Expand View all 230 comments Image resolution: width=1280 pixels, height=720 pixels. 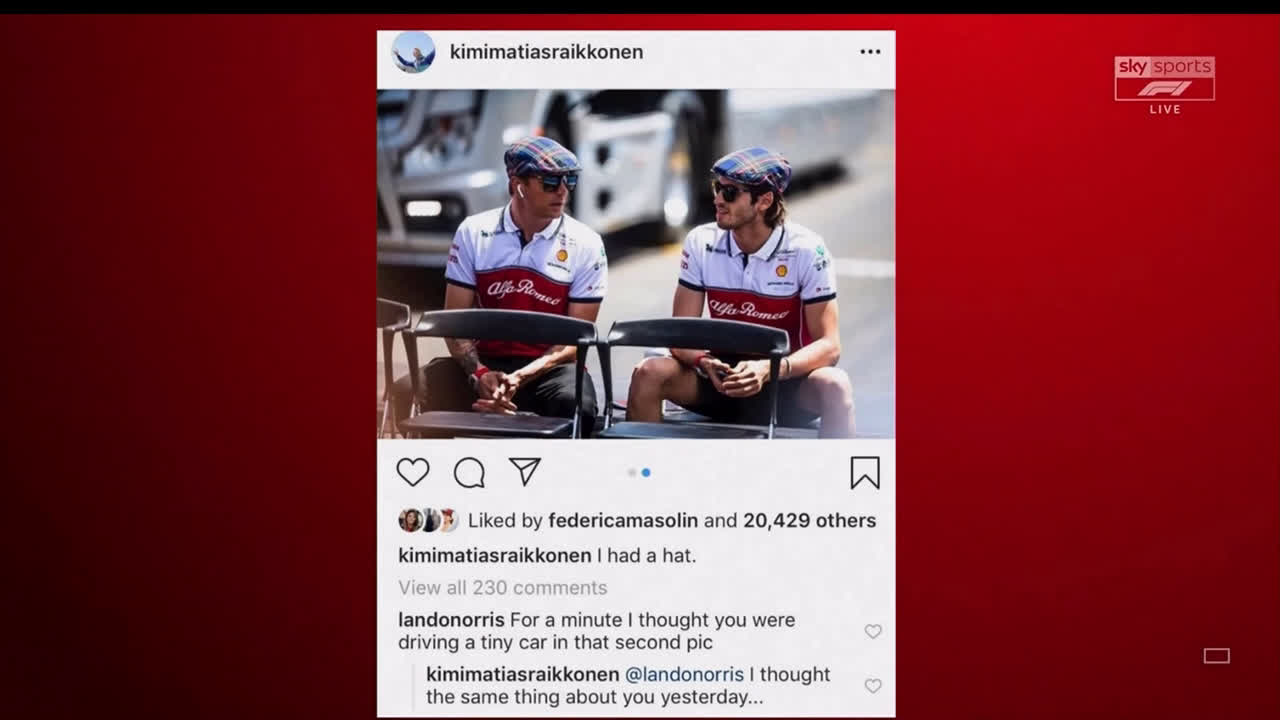click(503, 588)
